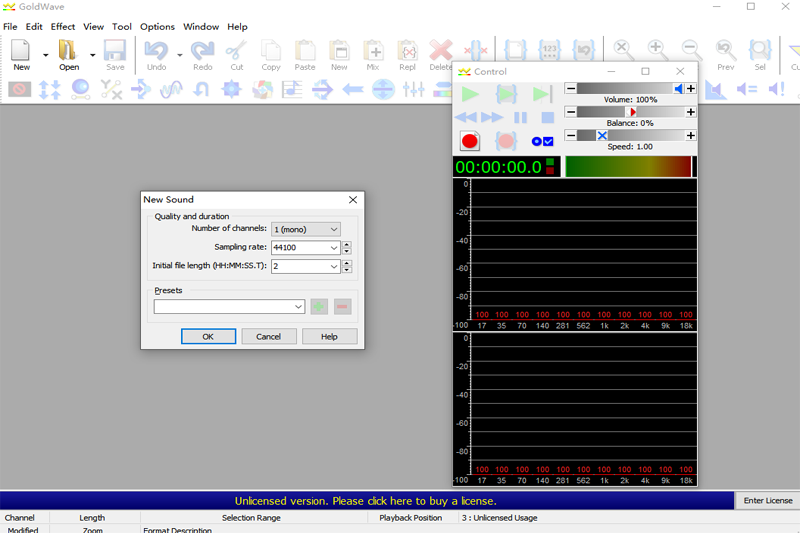Click OK in New Sound dialog
This screenshot has height=533, width=800.
tap(208, 337)
